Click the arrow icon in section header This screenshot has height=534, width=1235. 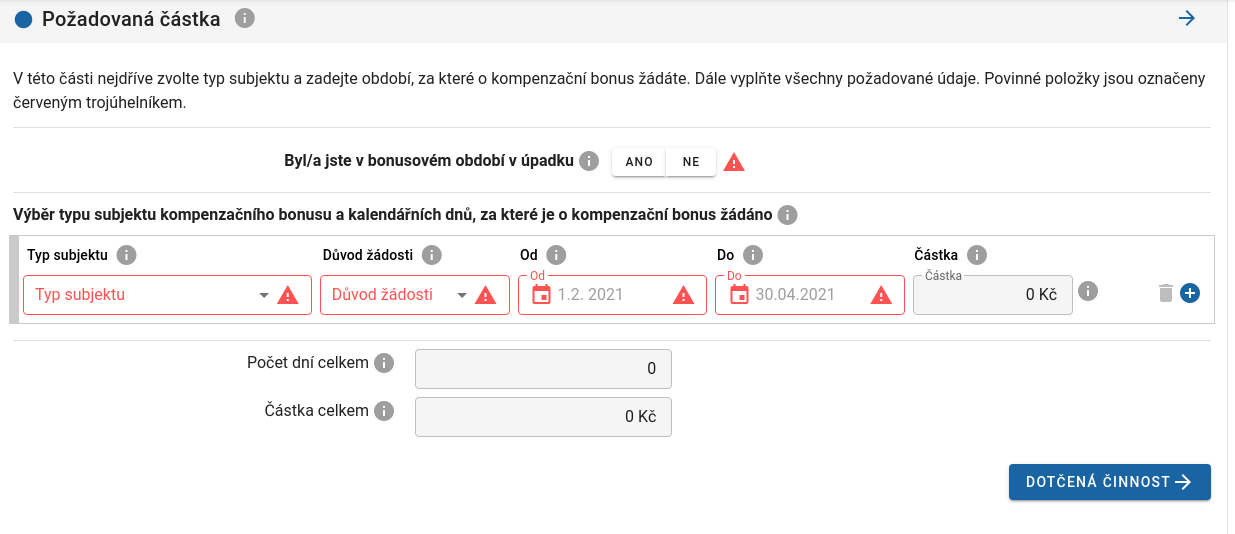point(1187,18)
